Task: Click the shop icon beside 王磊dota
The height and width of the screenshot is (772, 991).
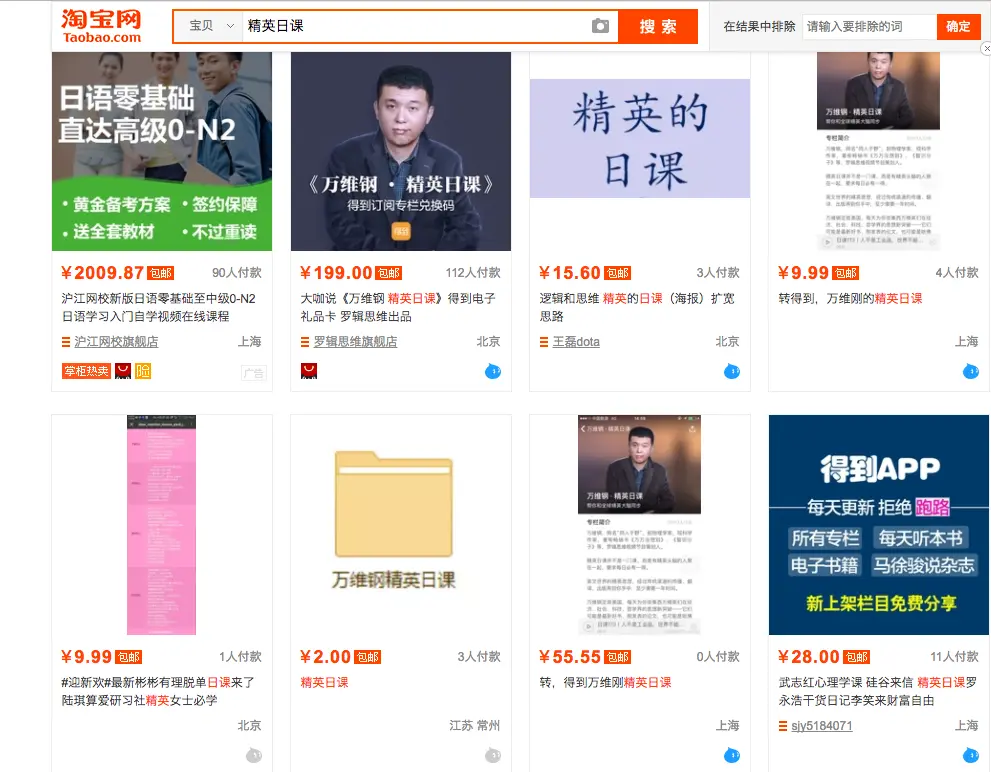Action: [x=544, y=342]
